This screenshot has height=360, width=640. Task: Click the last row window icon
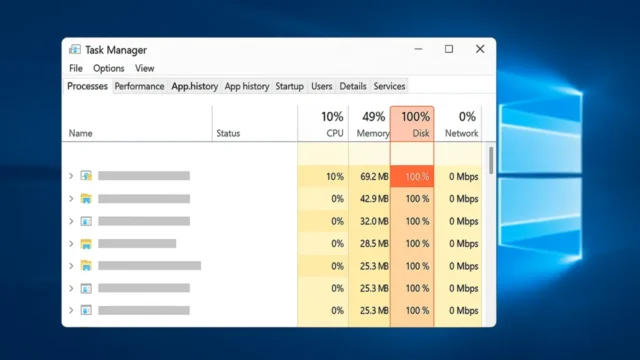click(86, 310)
